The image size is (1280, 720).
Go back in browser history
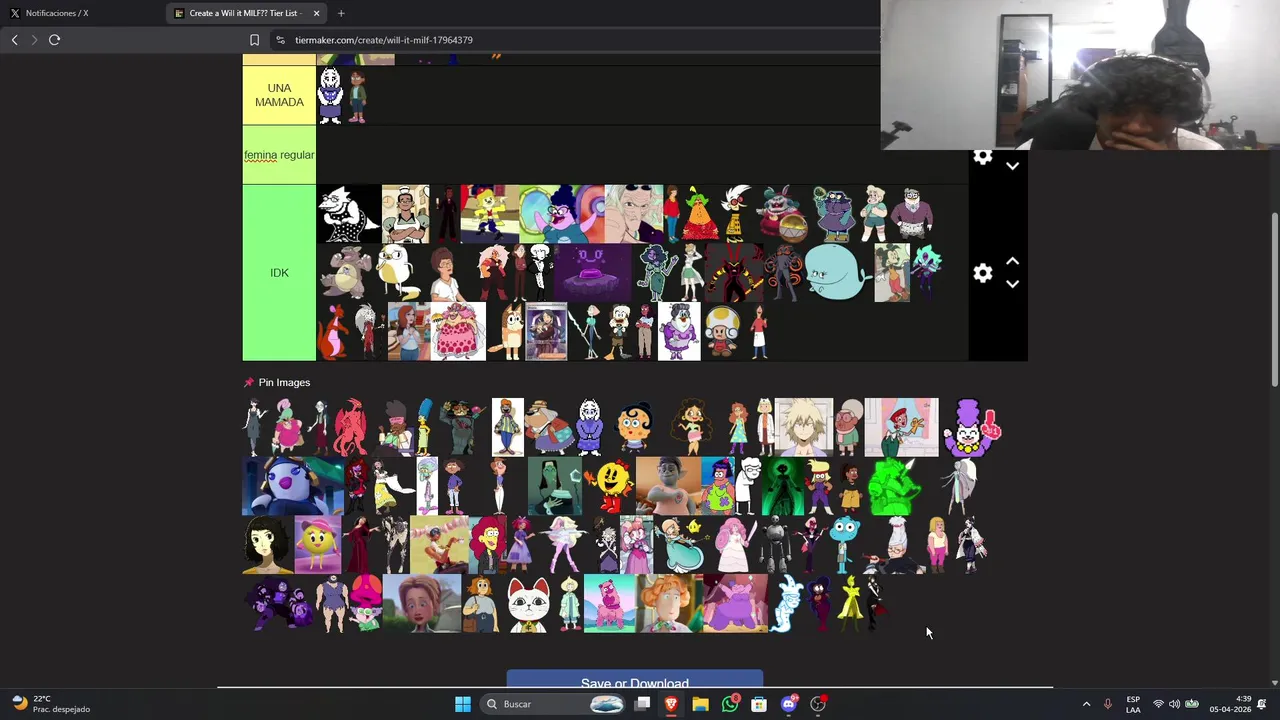point(14,40)
